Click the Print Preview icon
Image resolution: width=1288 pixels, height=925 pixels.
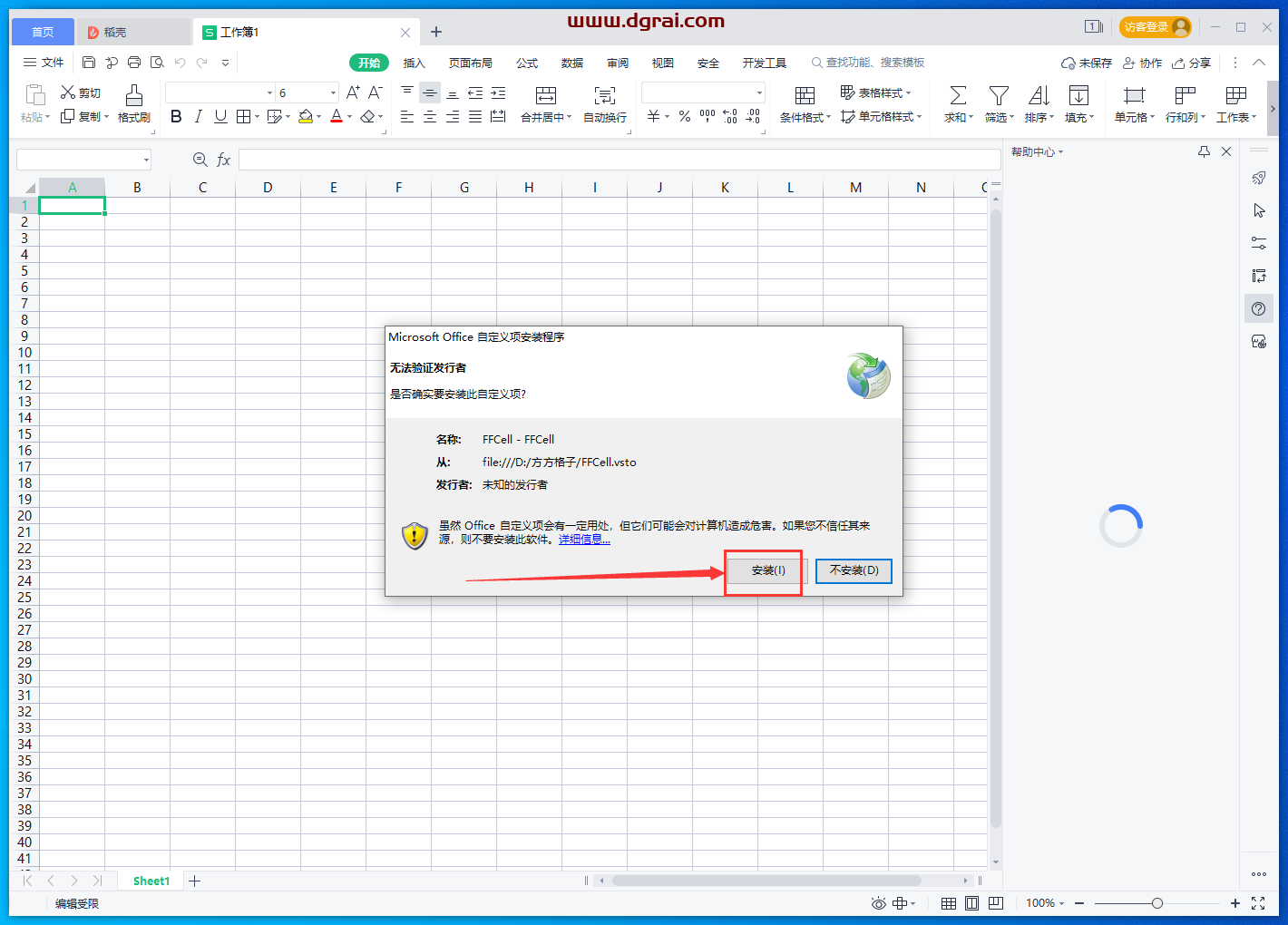157,63
